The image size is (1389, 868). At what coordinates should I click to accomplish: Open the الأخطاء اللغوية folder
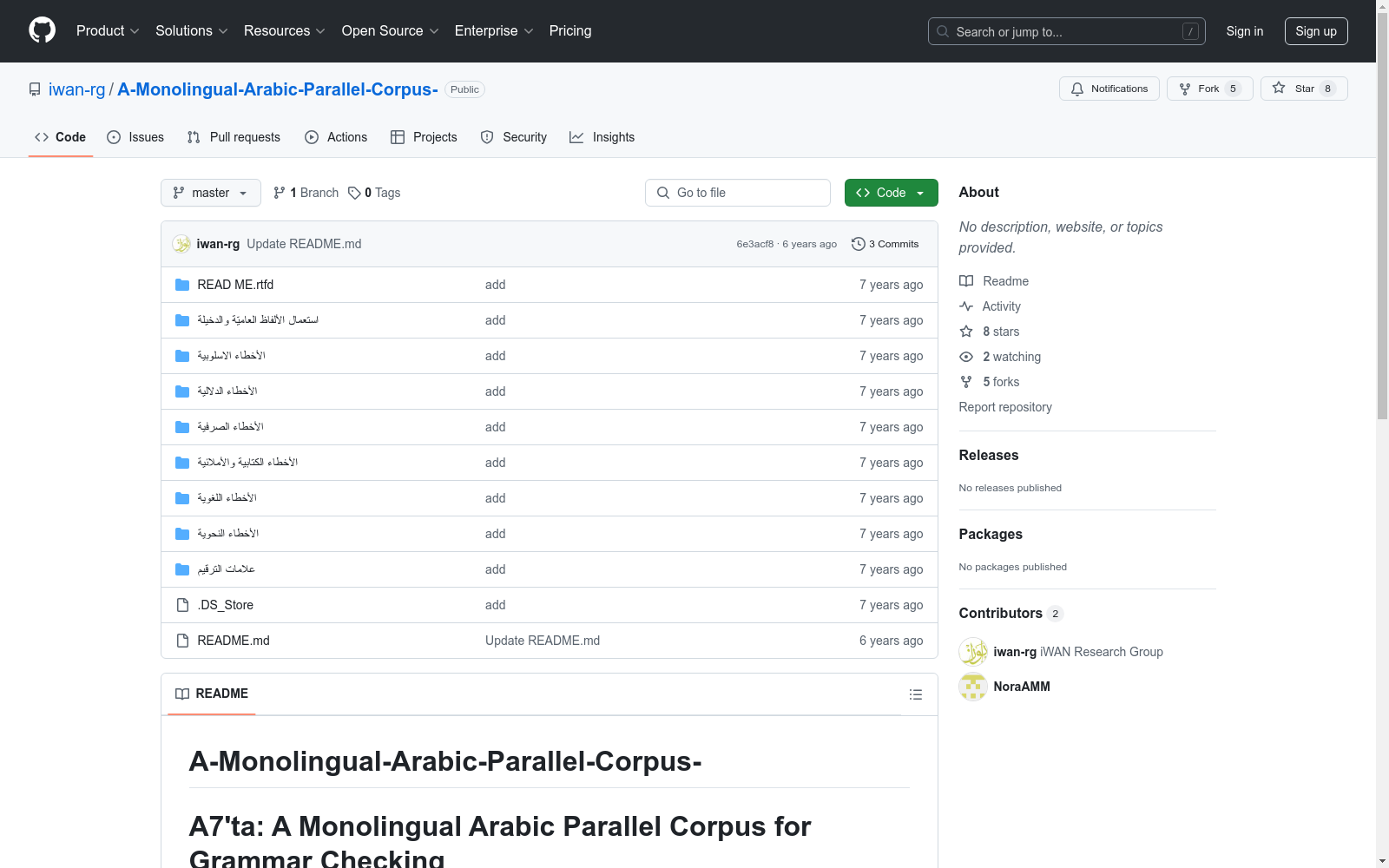pos(227,498)
